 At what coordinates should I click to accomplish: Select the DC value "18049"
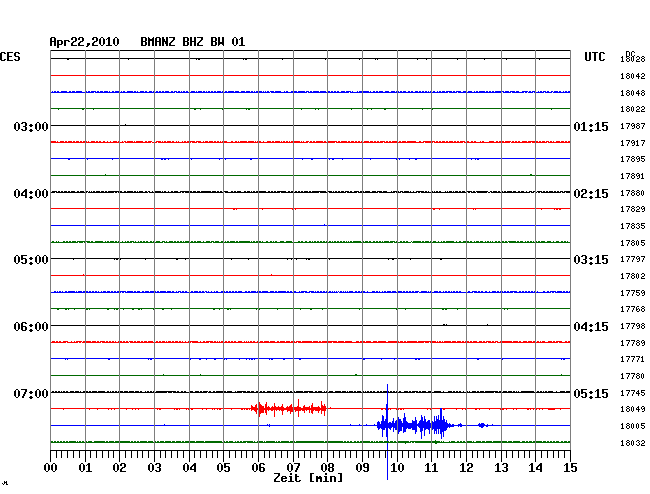point(633,409)
